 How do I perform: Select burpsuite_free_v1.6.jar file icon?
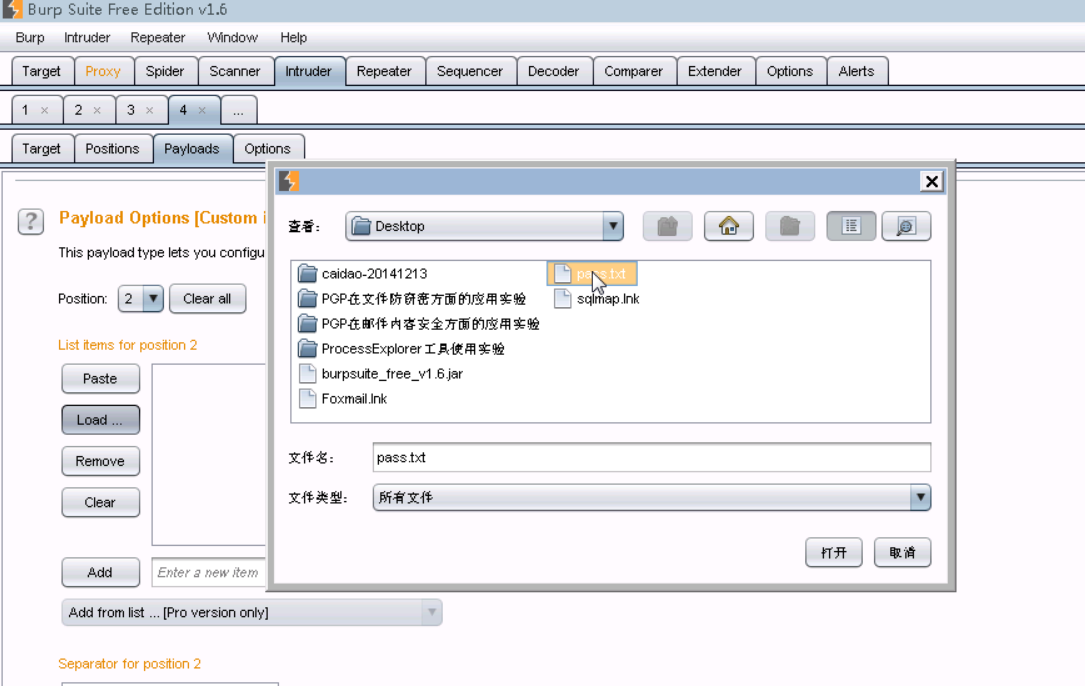(x=307, y=374)
